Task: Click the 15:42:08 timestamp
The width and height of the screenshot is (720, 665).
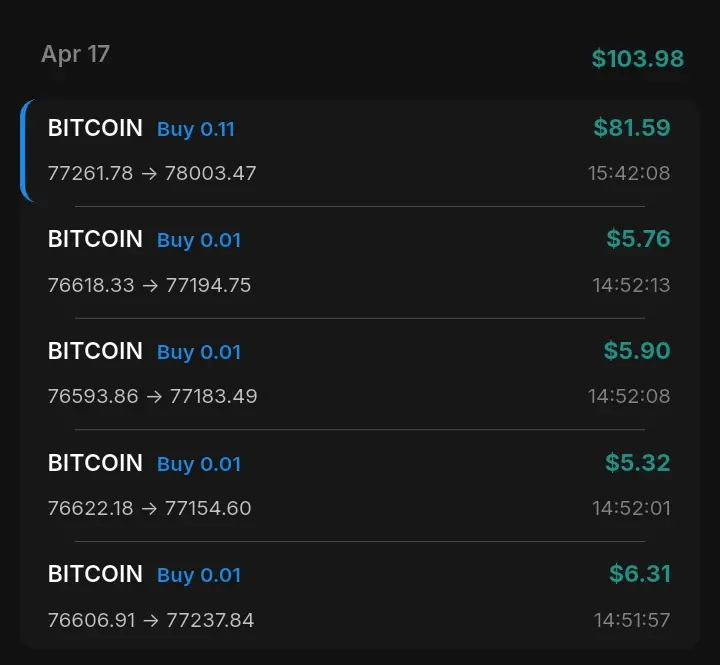Action: pyautogui.click(x=628, y=173)
